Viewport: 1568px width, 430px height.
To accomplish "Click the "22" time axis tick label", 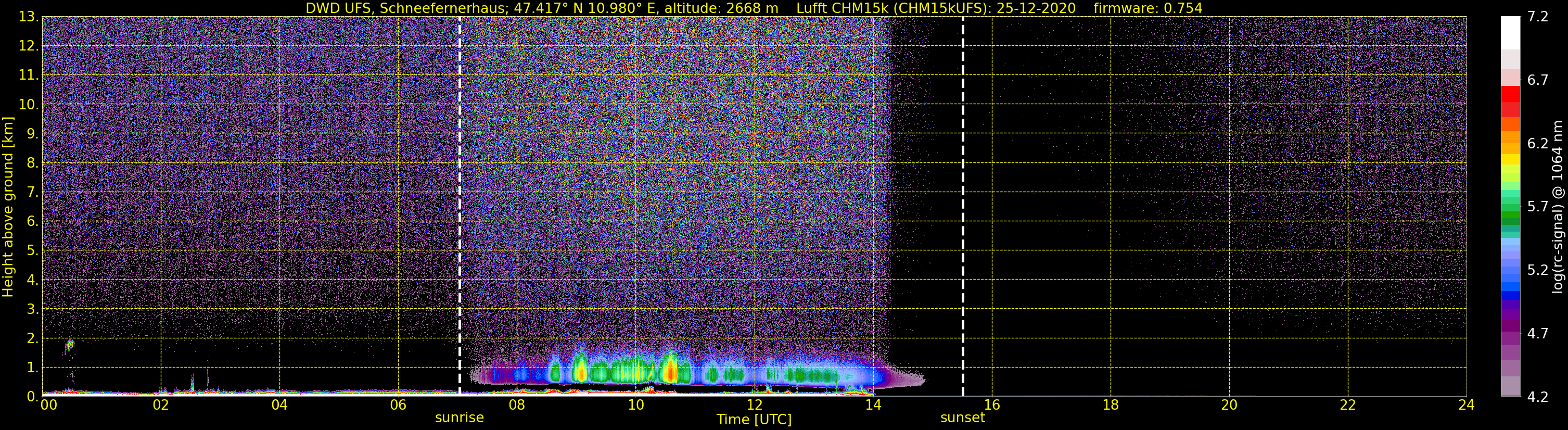I will [x=1348, y=405].
